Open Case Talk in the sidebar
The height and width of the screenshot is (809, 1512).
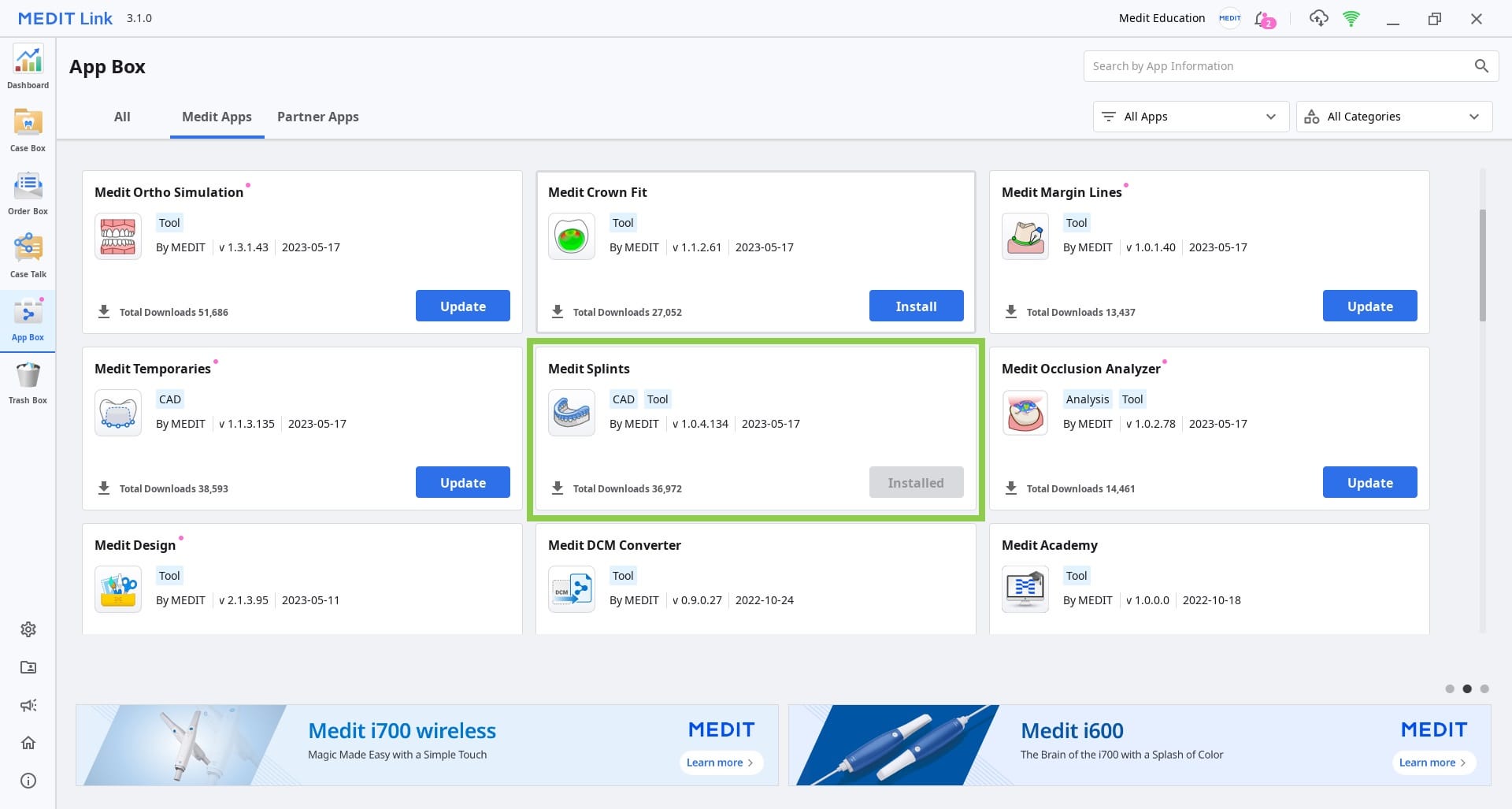click(x=28, y=256)
